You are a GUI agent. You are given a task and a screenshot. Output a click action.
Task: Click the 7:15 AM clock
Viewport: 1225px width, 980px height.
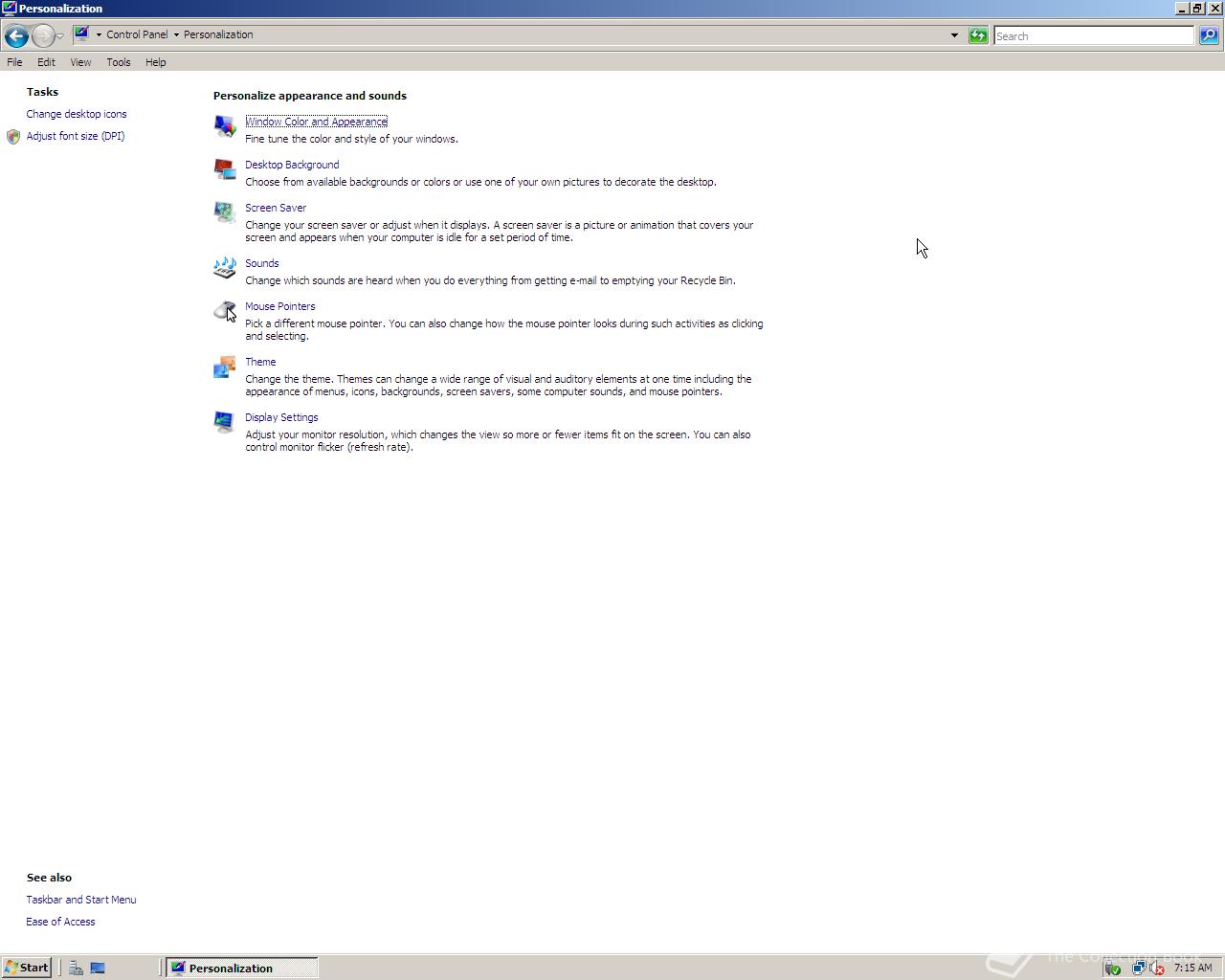1192,968
